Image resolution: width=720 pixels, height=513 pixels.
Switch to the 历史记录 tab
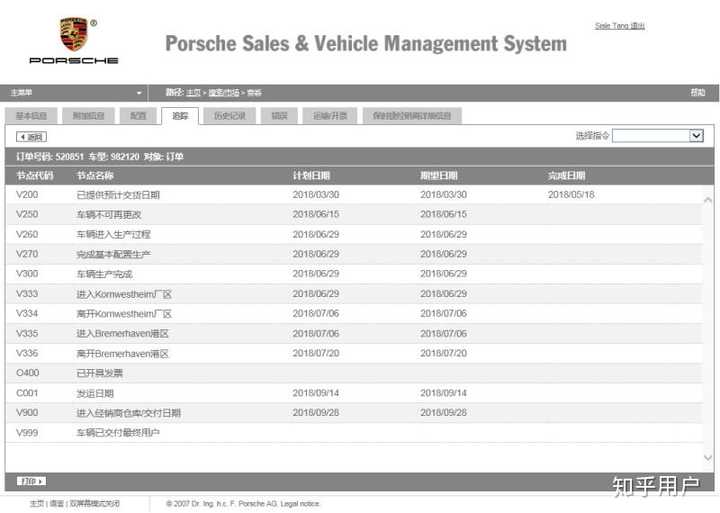pyautogui.click(x=230, y=116)
